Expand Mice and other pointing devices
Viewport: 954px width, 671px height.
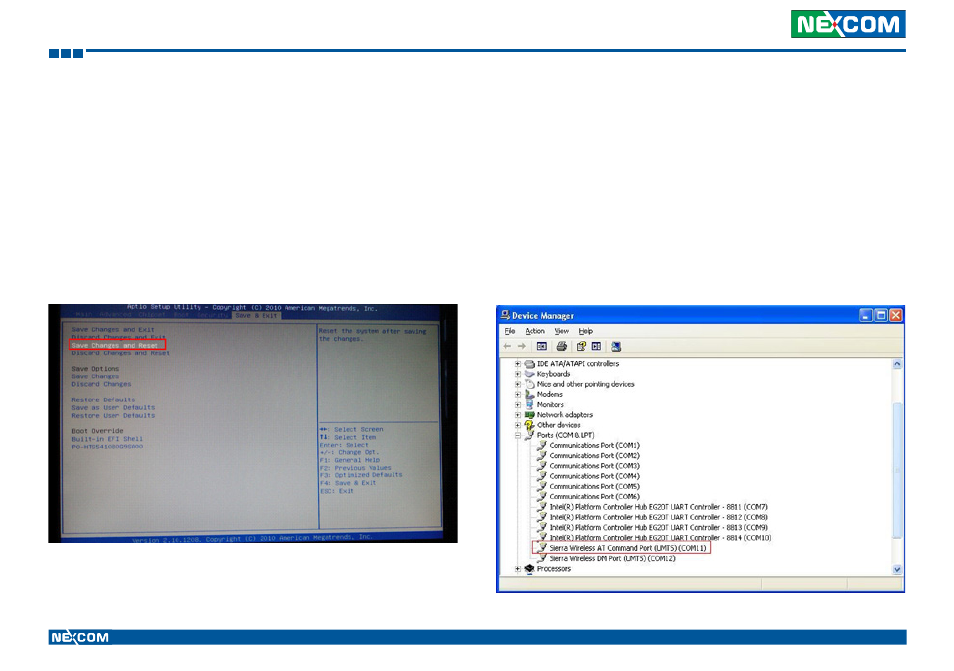coord(518,384)
